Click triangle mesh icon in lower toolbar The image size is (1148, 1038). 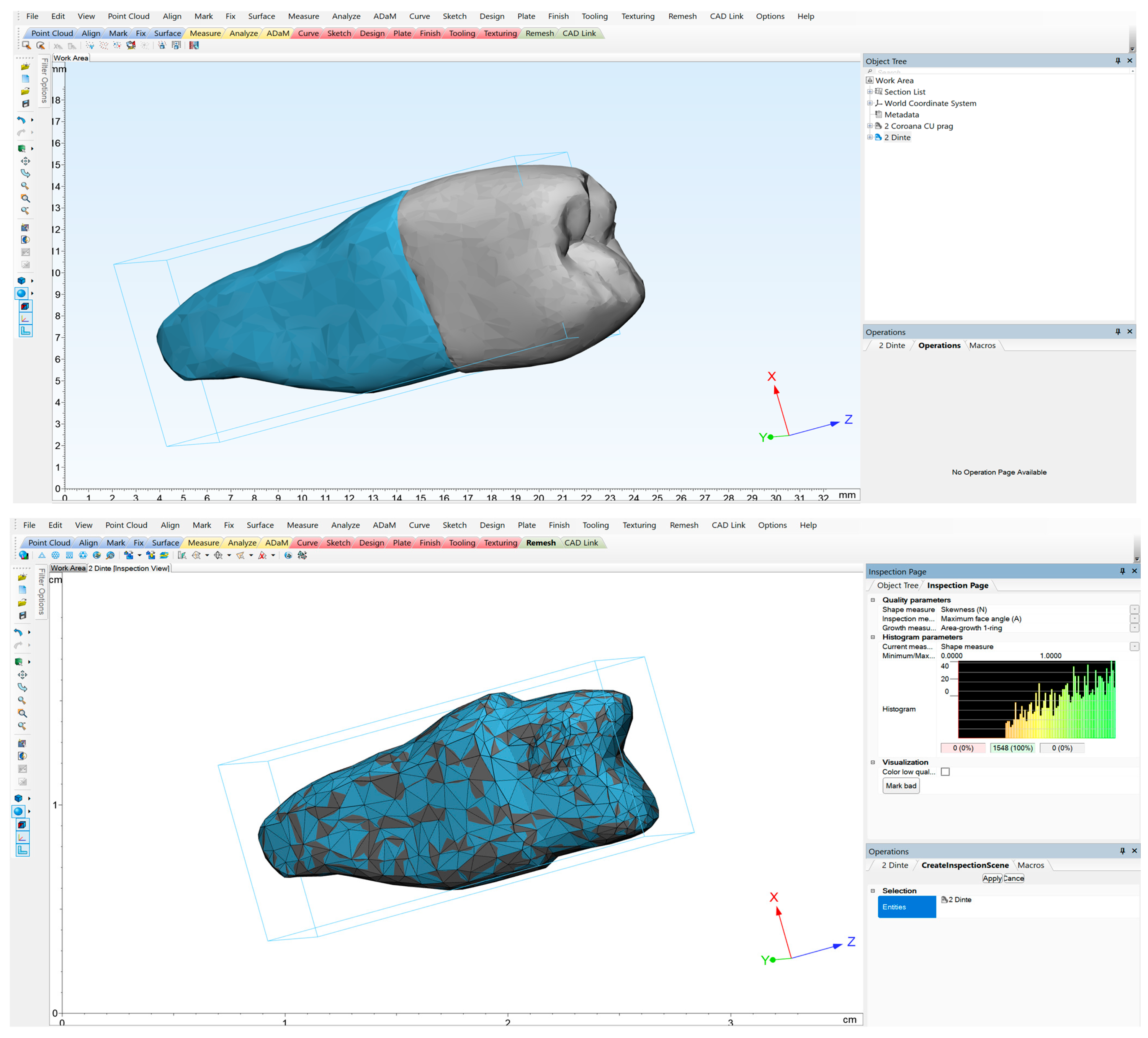point(42,555)
